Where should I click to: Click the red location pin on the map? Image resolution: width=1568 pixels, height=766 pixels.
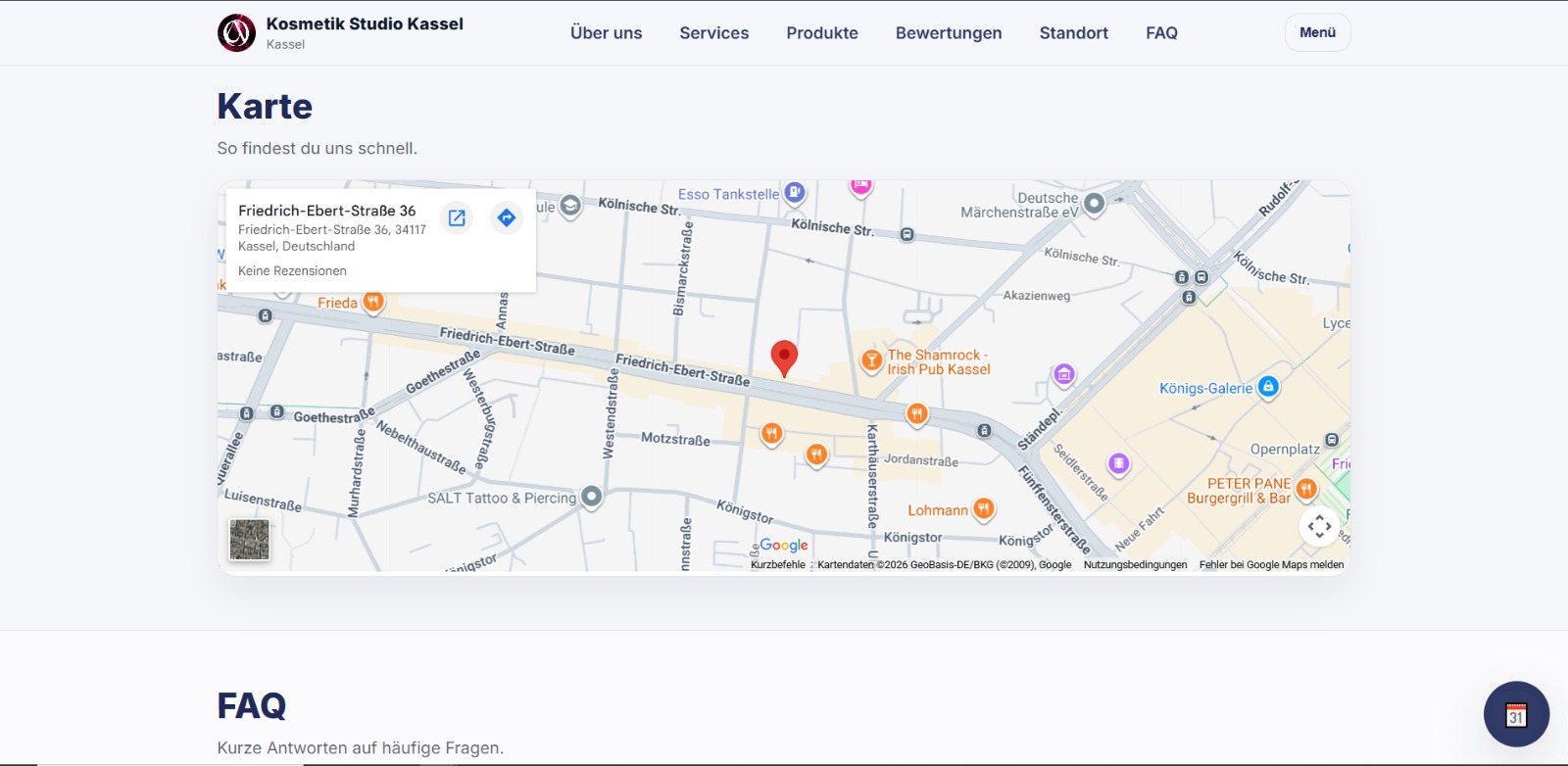coord(784,358)
